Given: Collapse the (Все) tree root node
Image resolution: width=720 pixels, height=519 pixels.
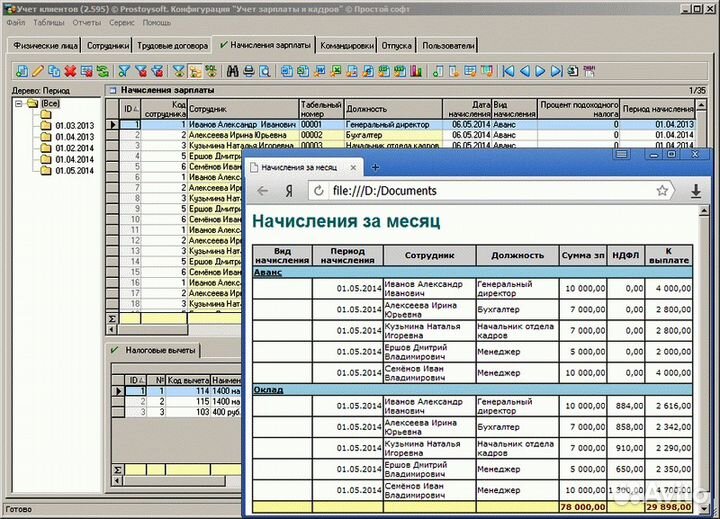Looking at the screenshot, I should [19, 103].
